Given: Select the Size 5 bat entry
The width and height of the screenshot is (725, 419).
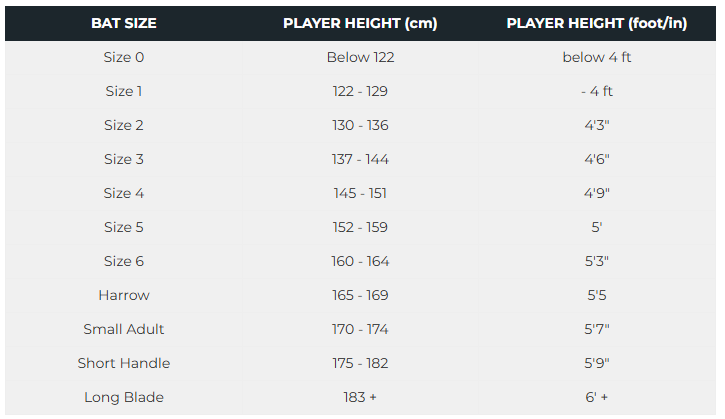Looking at the screenshot, I should (x=124, y=227).
